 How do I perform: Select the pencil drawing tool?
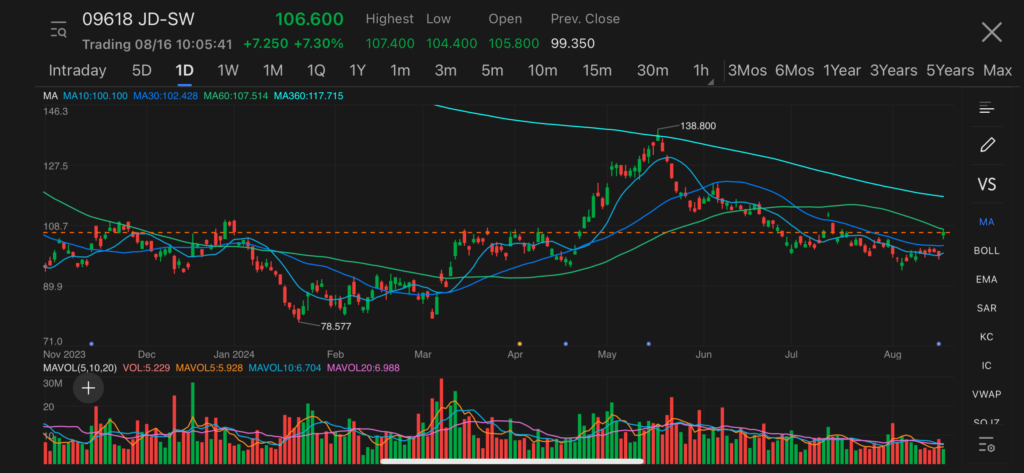click(987, 145)
